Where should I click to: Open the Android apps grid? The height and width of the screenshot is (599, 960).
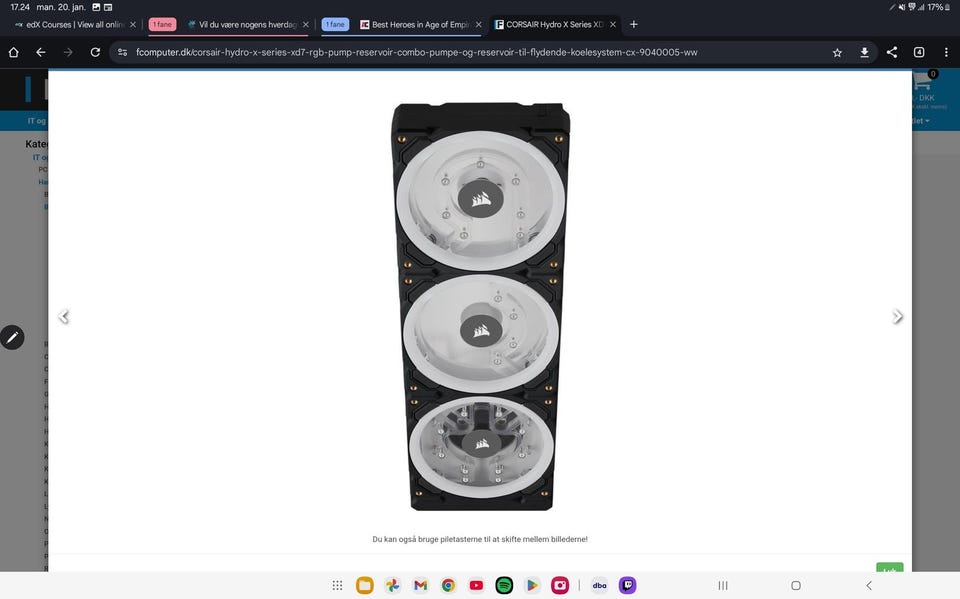[x=337, y=586]
